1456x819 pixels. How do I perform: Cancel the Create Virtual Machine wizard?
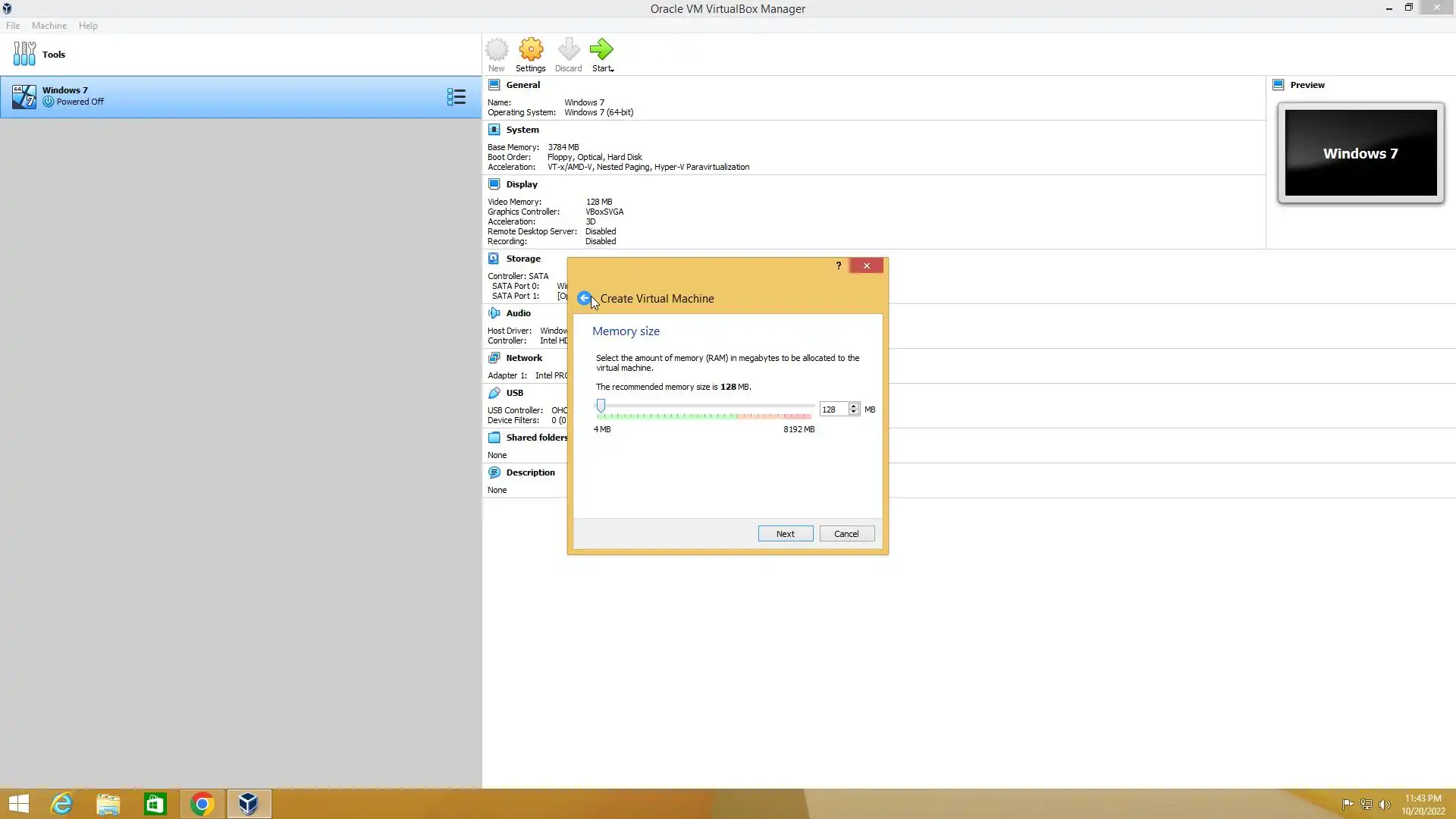point(846,534)
